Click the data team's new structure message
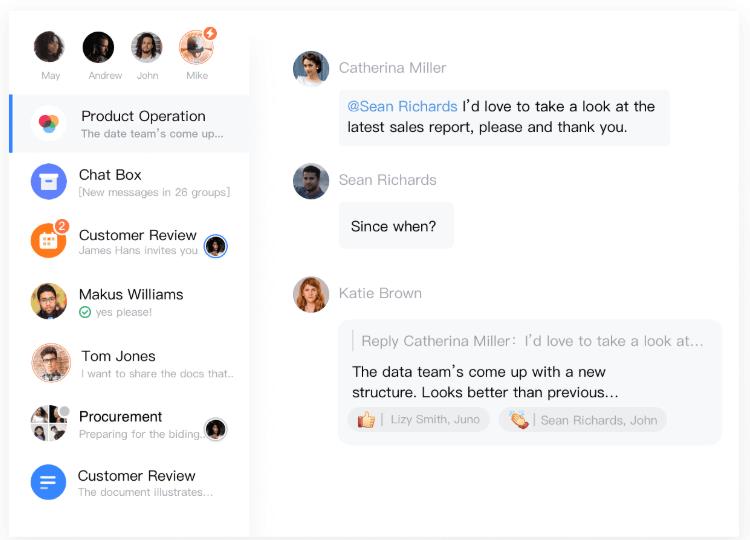Screen dimensions: 750x540 [485, 382]
